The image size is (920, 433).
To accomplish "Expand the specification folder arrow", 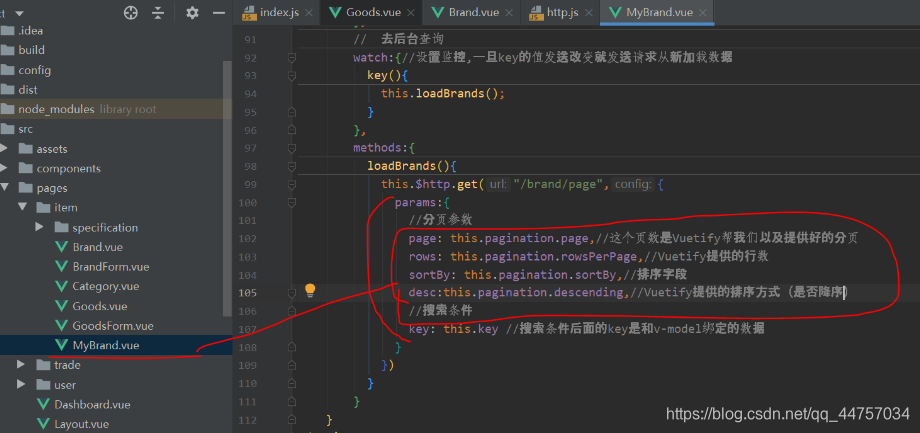I will 39,227.
